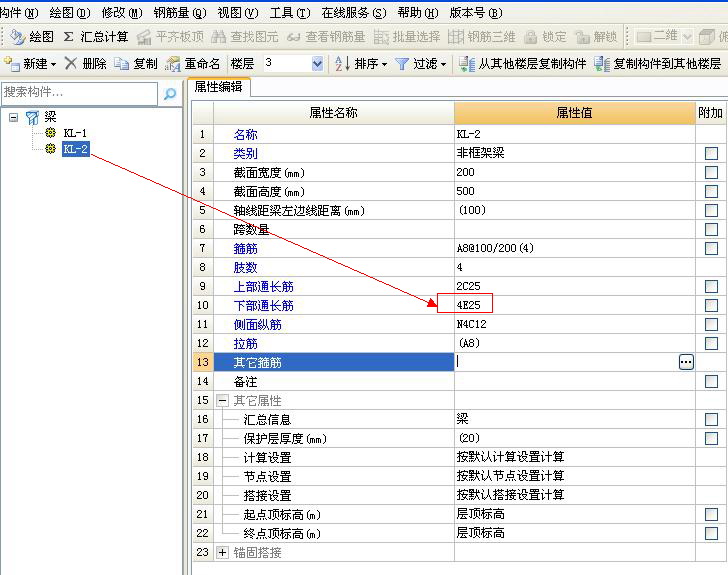
Task: Click the 汇总计算 sigma icon
Action: [x=69, y=37]
